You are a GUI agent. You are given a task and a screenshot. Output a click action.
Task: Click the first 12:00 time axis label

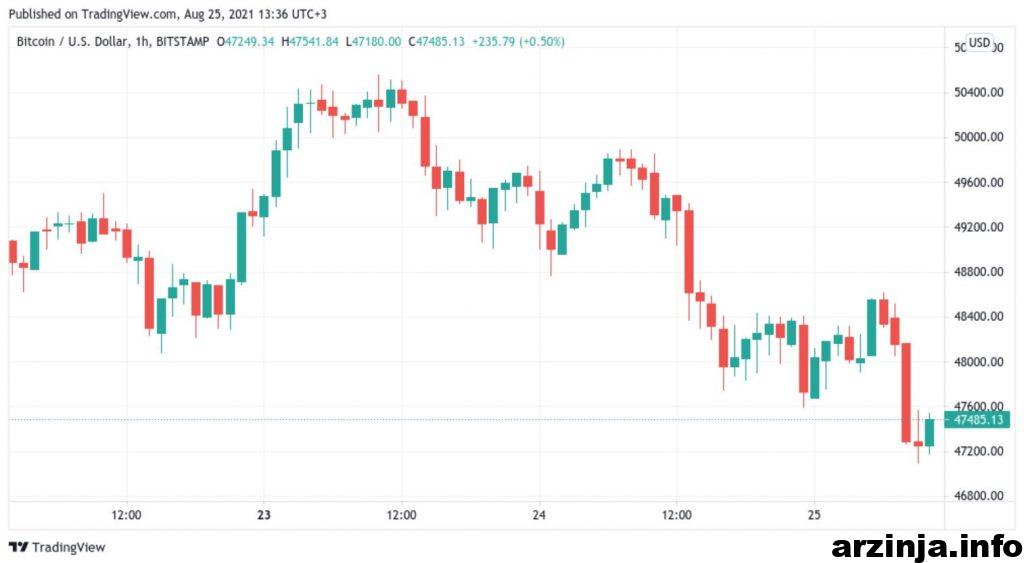pos(126,515)
